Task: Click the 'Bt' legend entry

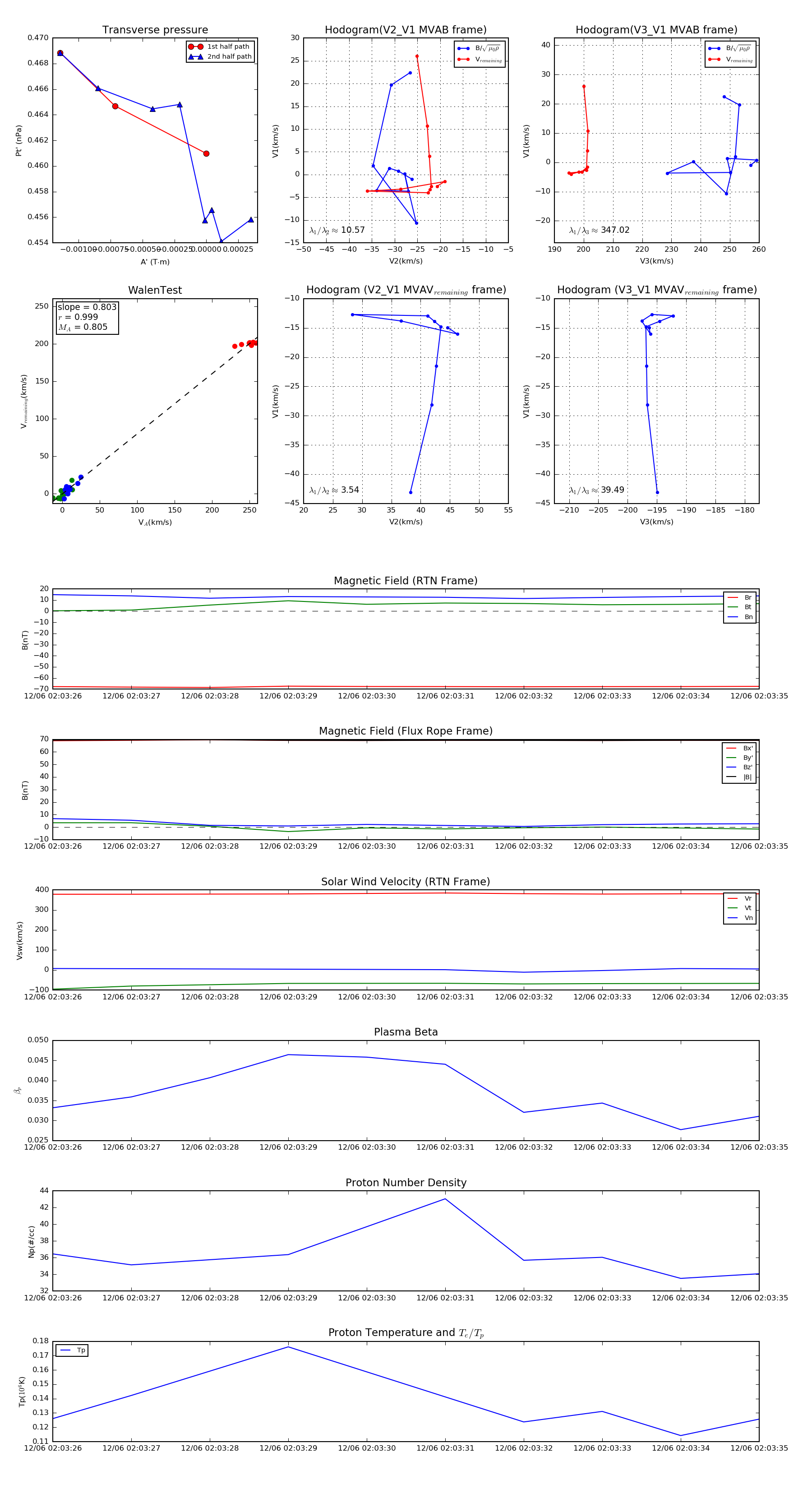Action: [740, 607]
